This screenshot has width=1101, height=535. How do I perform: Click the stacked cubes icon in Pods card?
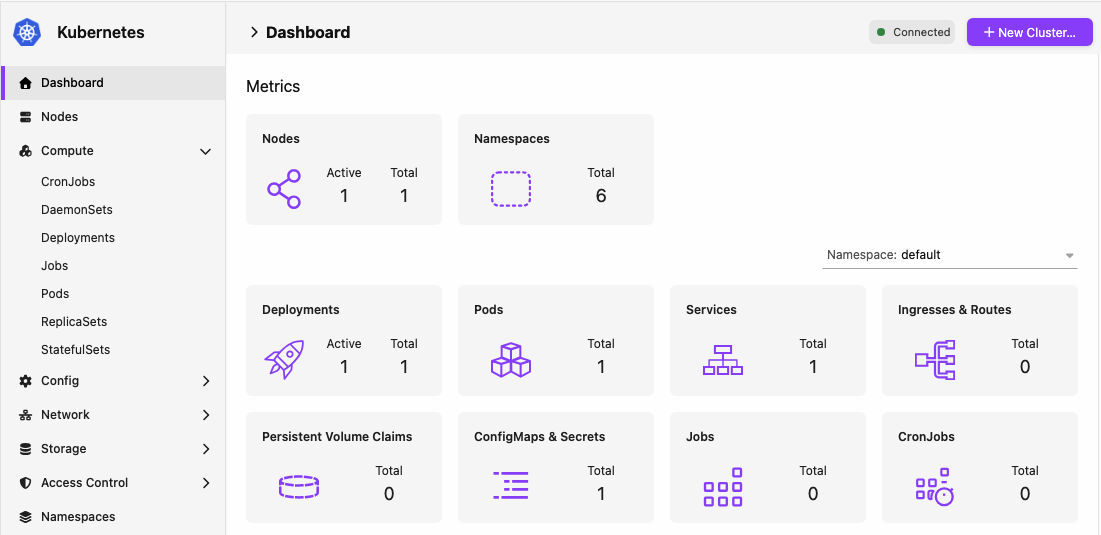point(510,359)
